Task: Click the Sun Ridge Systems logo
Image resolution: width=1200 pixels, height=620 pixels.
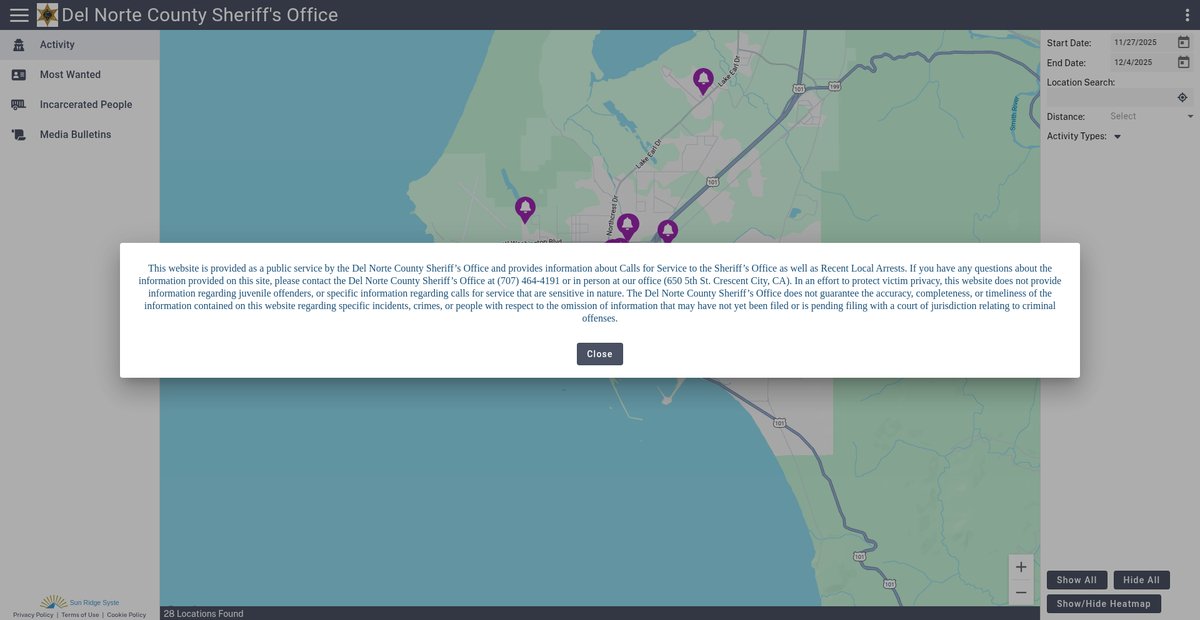Action: click(80, 602)
